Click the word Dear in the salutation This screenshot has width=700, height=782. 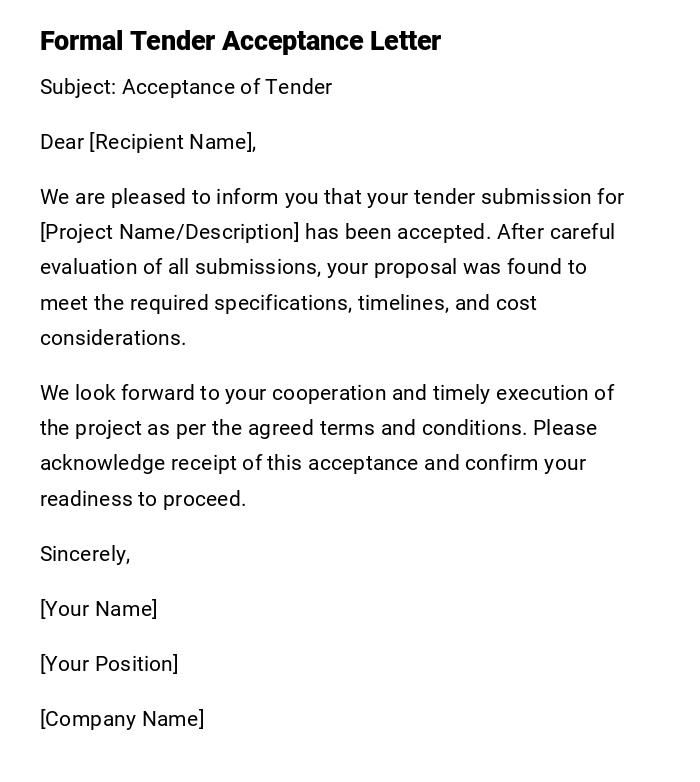pyautogui.click(x=62, y=142)
